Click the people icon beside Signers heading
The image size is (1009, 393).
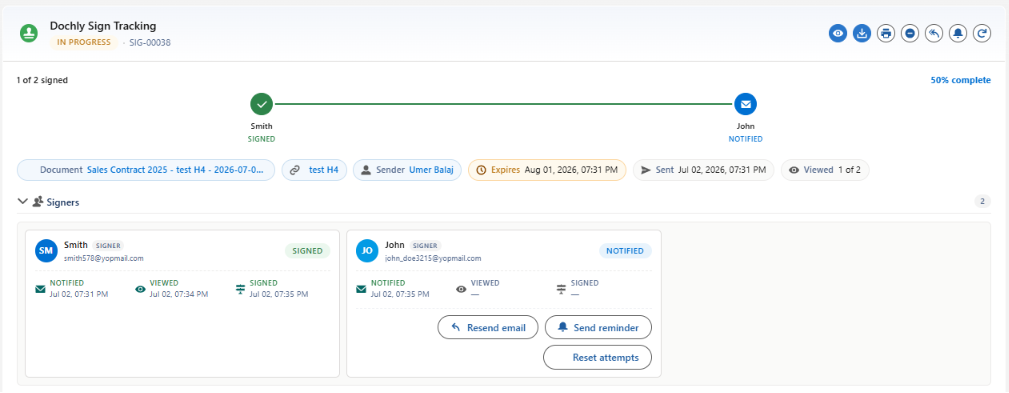coord(38,202)
